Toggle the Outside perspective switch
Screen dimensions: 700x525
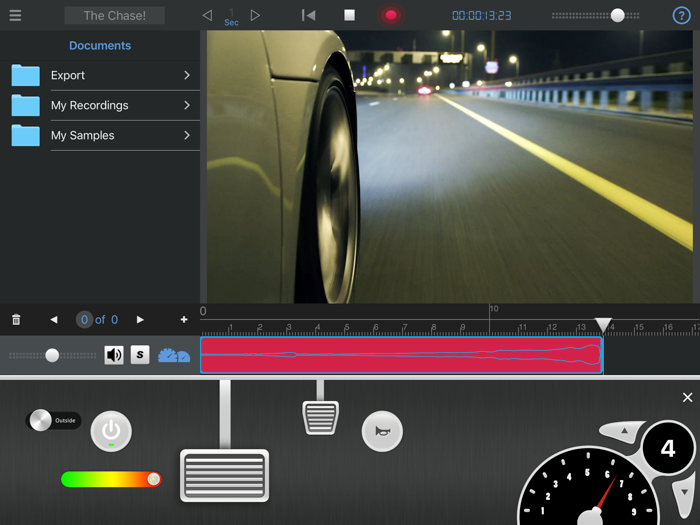(x=53, y=420)
